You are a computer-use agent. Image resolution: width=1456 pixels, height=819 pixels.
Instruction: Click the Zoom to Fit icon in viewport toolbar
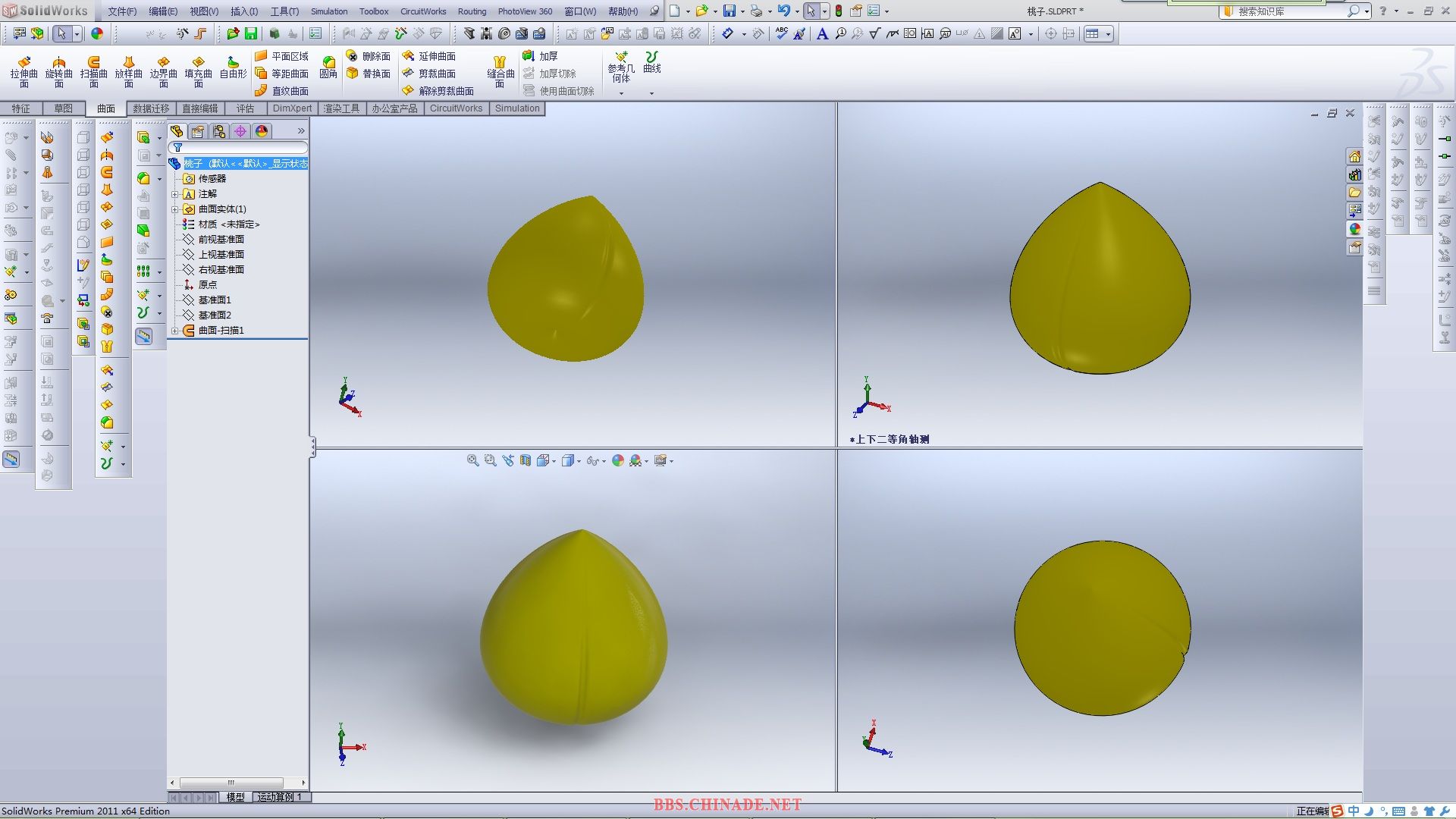pos(472,460)
